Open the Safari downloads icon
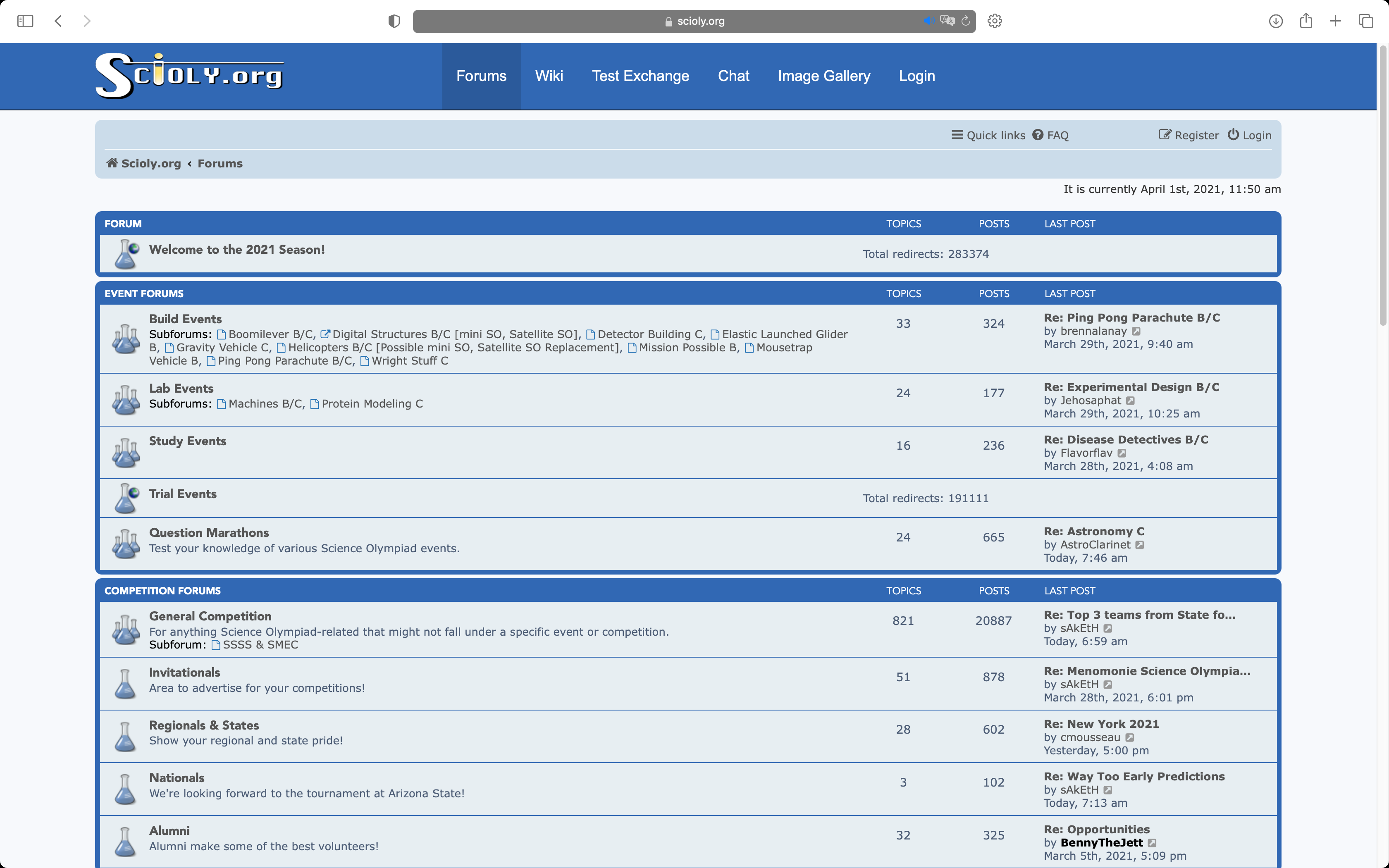 (x=1275, y=21)
